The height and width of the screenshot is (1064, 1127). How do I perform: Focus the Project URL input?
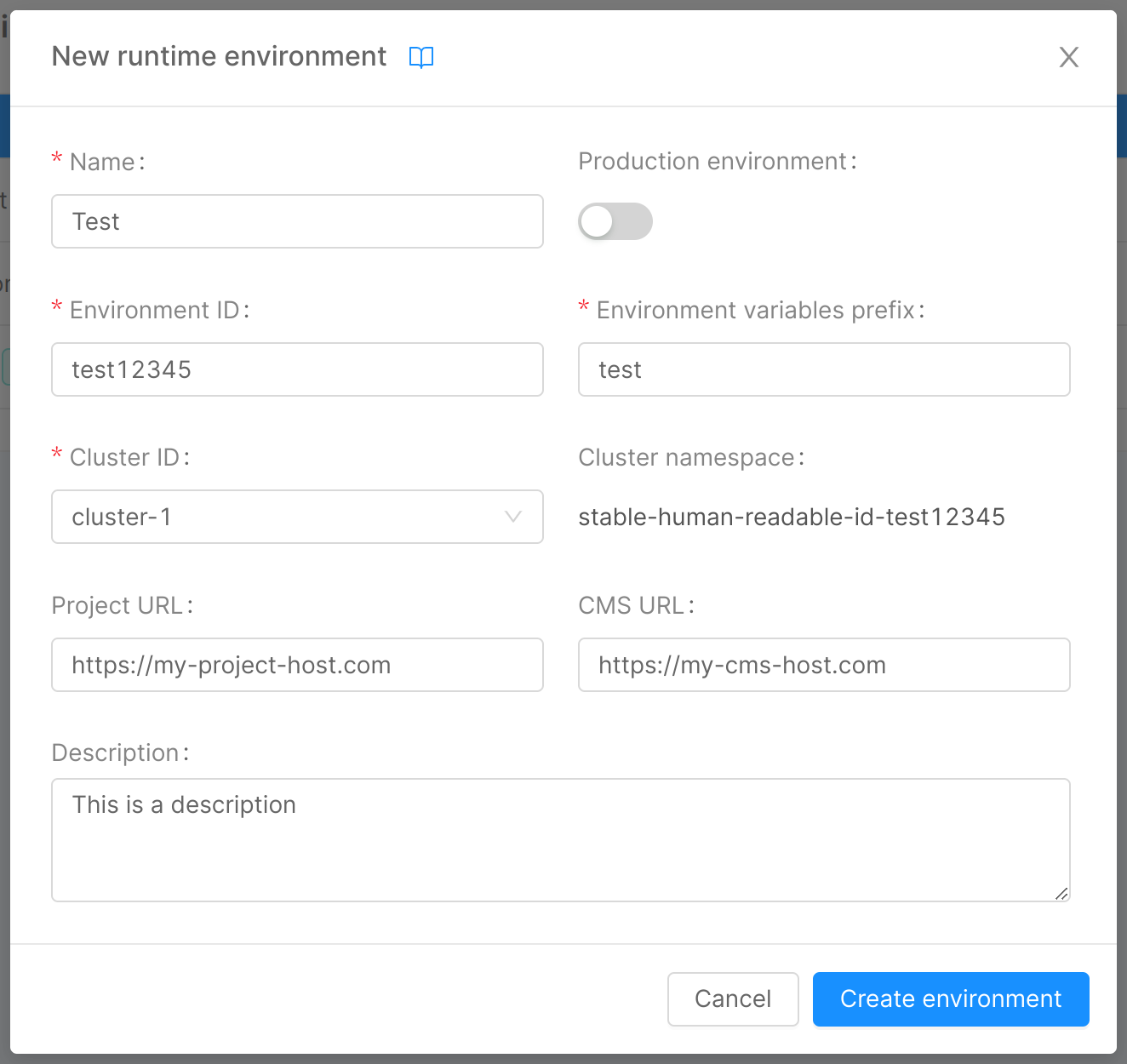(x=297, y=665)
